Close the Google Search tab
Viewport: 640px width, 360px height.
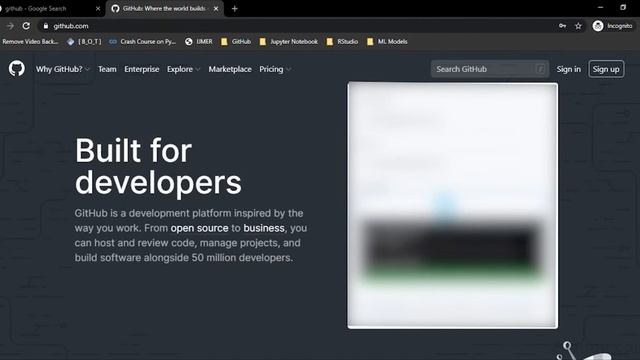click(x=98, y=9)
